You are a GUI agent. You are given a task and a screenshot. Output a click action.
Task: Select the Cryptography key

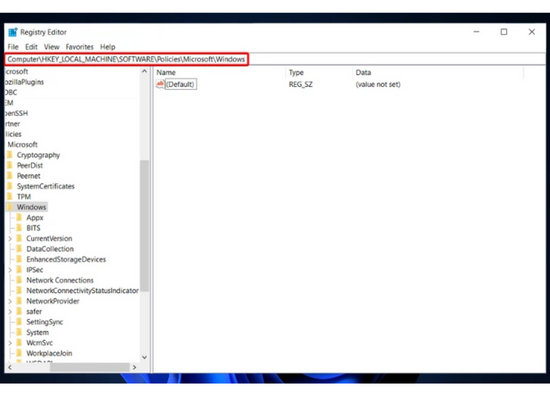38,155
